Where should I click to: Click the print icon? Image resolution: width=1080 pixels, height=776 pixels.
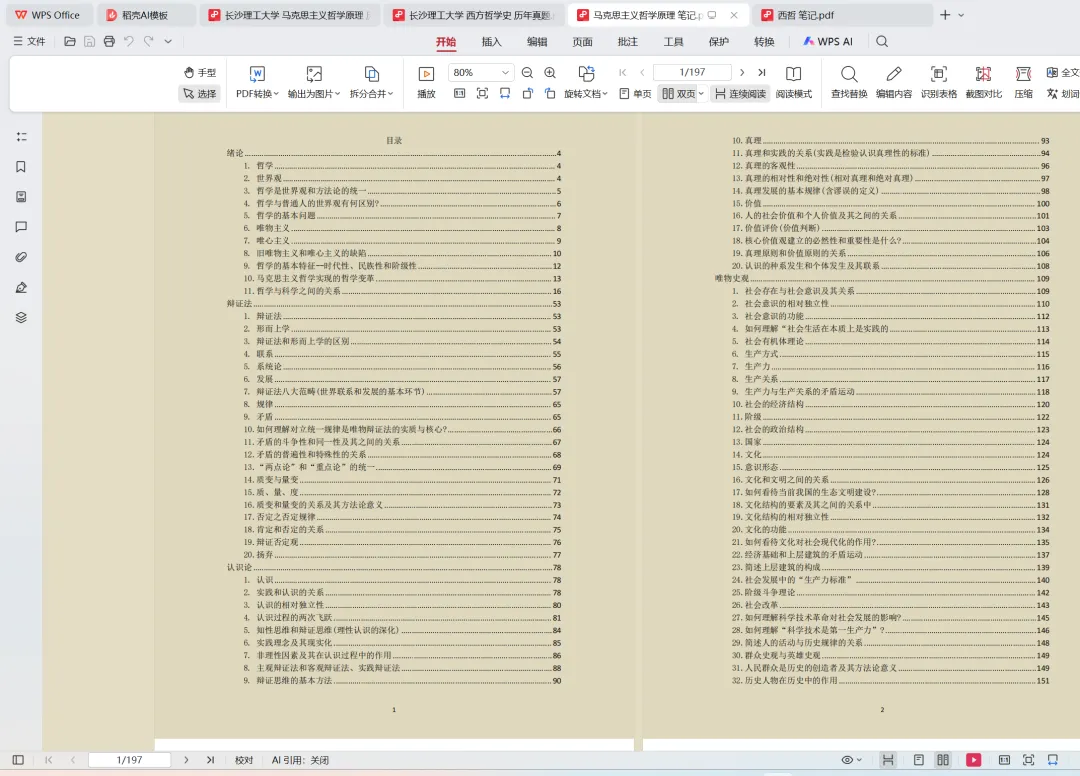[109, 42]
